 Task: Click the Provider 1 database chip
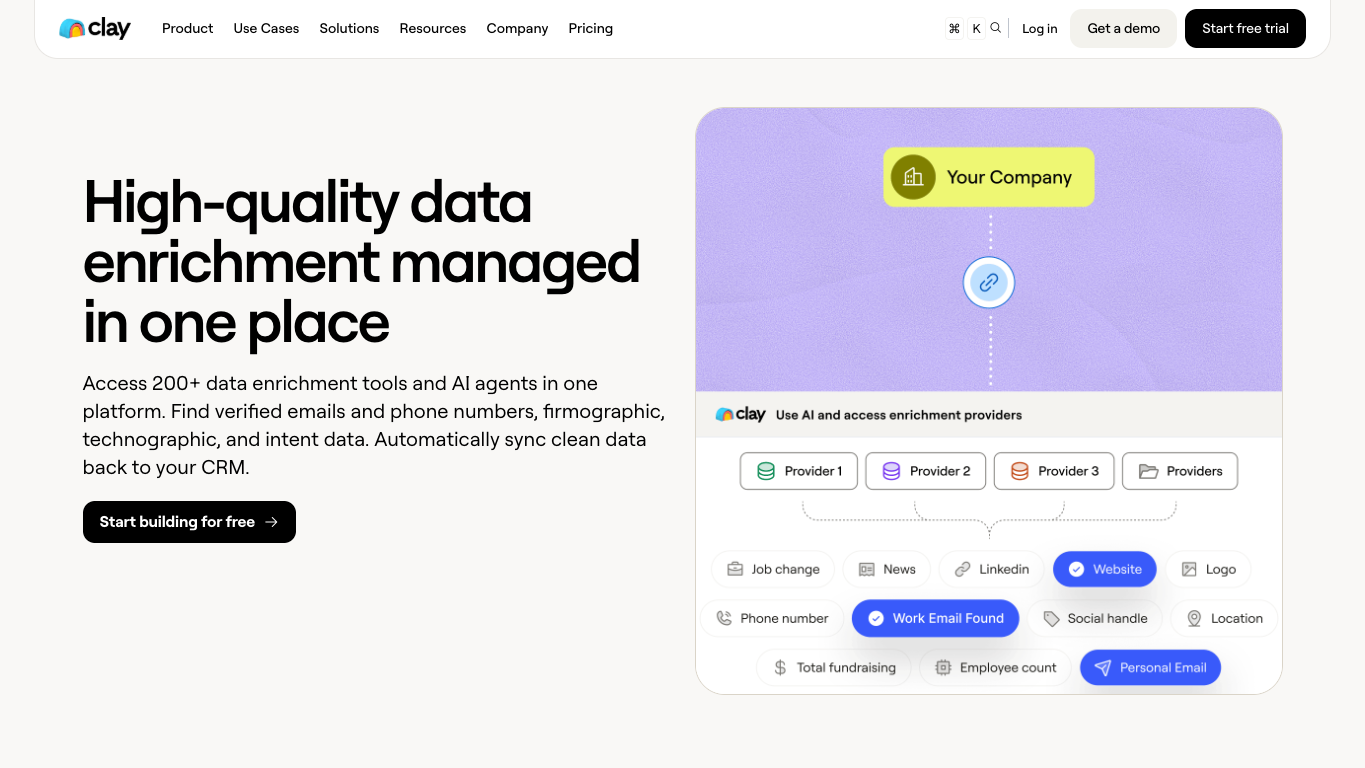799,471
